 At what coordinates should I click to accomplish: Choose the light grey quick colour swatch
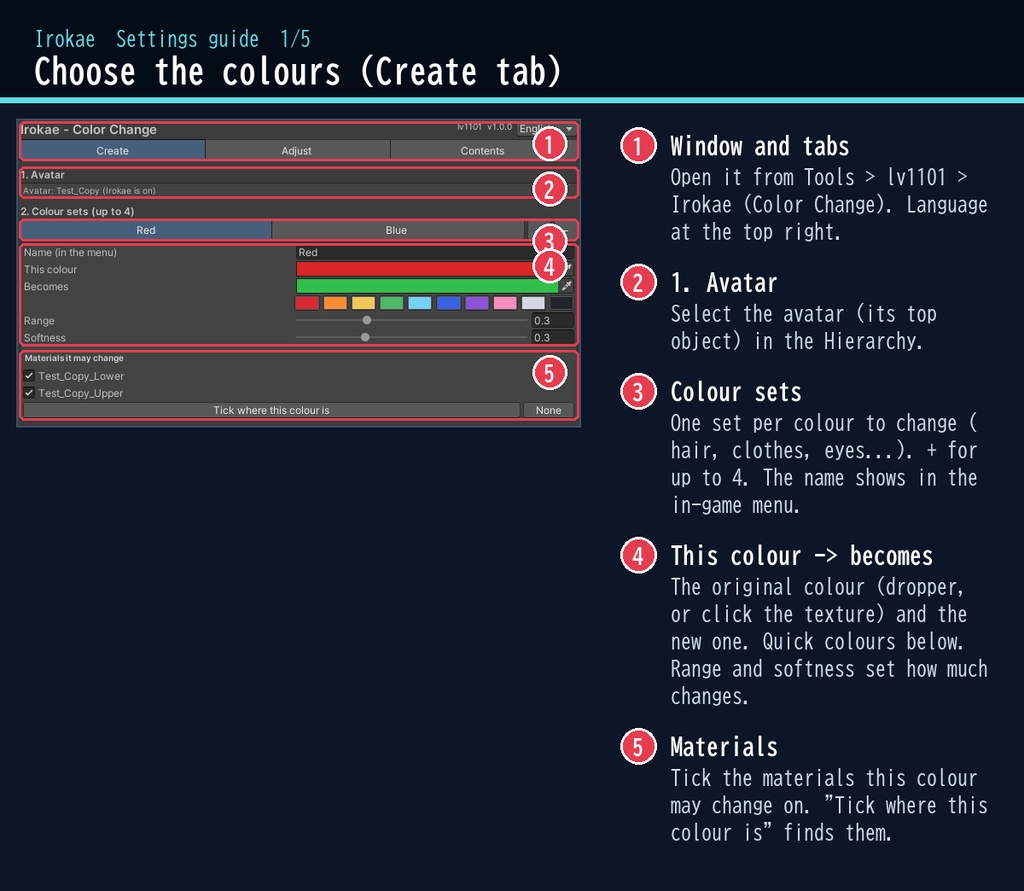point(533,303)
